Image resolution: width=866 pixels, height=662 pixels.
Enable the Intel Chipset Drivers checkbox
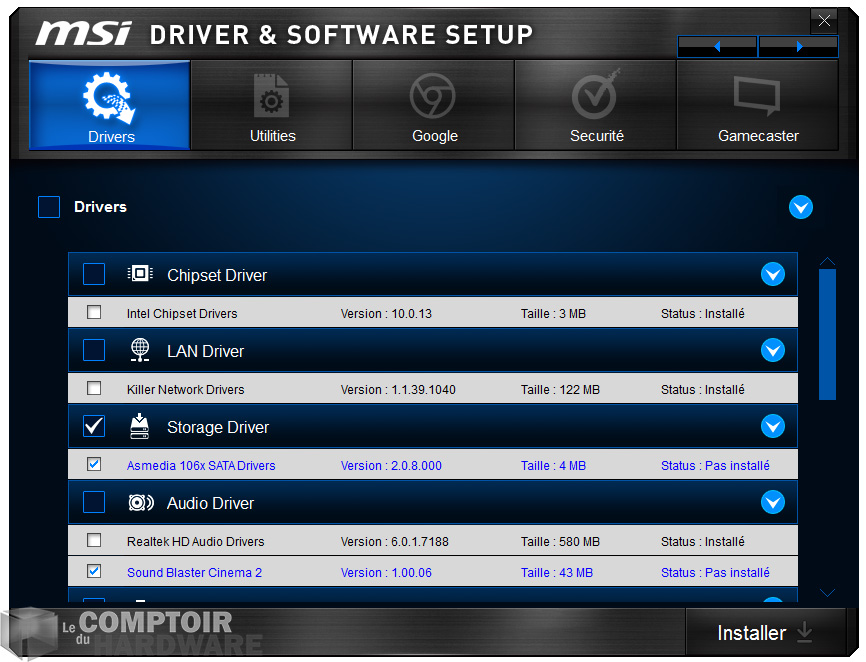[x=94, y=312]
